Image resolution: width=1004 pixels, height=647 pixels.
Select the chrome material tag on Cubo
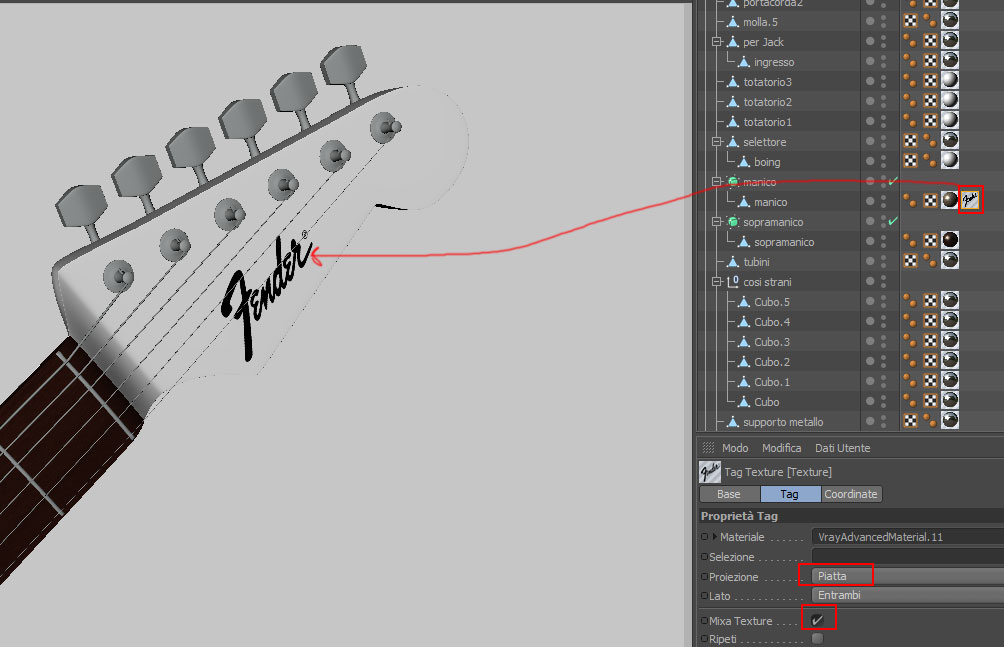pos(950,400)
